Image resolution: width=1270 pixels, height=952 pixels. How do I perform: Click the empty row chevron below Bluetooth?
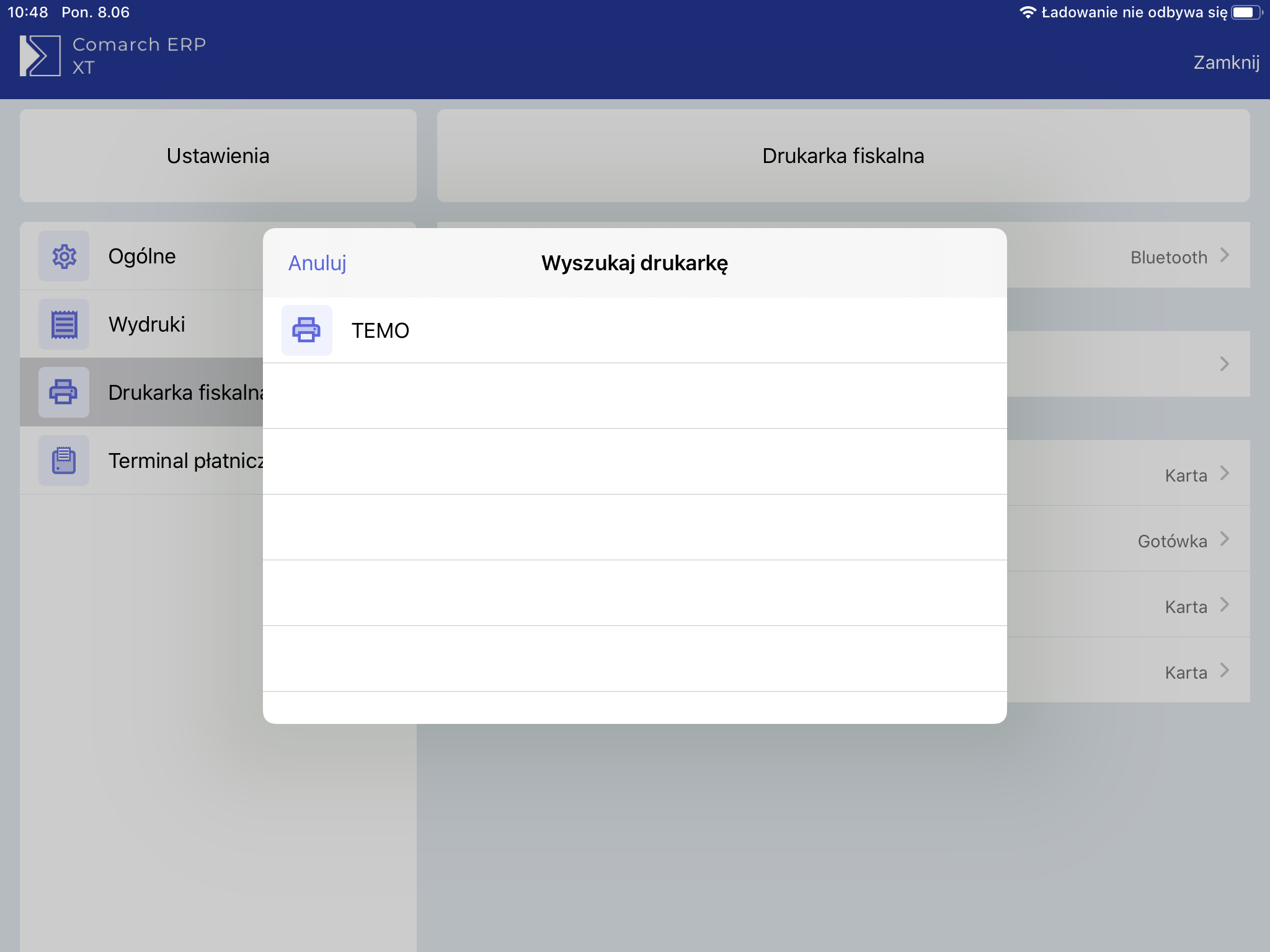(x=1225, y=364)
